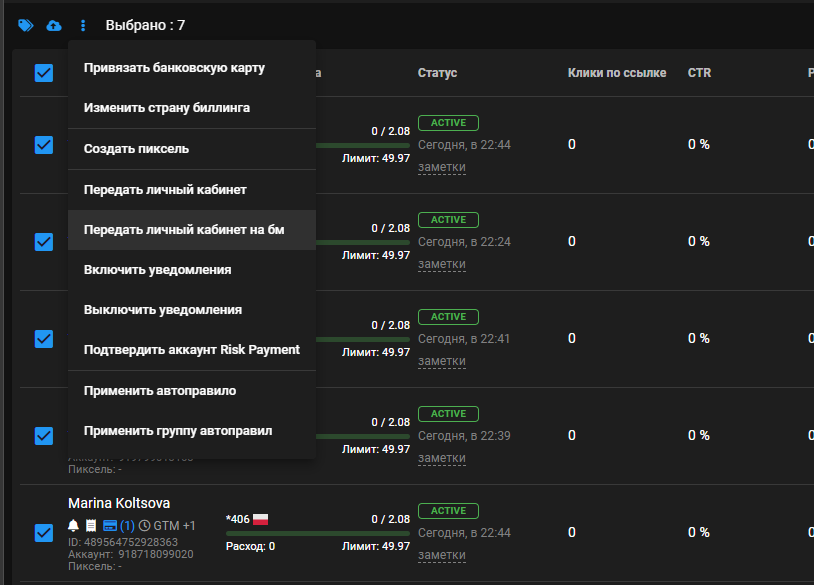The width and height of the screenshot is (814, 585).
Task: Choose 'Применить группу автоправил' option
Action: click(x=178, y=431)
